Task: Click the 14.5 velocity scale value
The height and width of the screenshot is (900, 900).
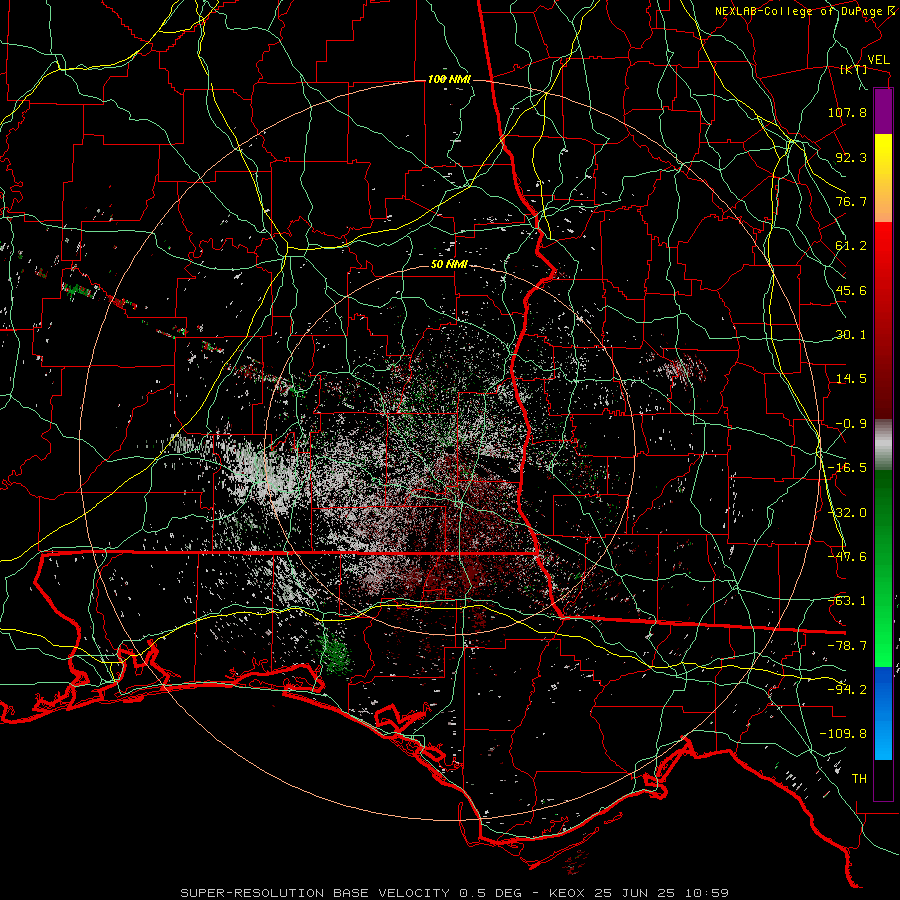Action: click(x=851, y=379)
